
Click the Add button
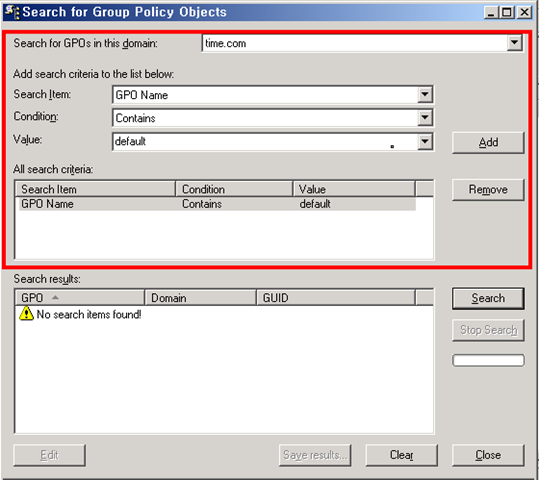488,142
